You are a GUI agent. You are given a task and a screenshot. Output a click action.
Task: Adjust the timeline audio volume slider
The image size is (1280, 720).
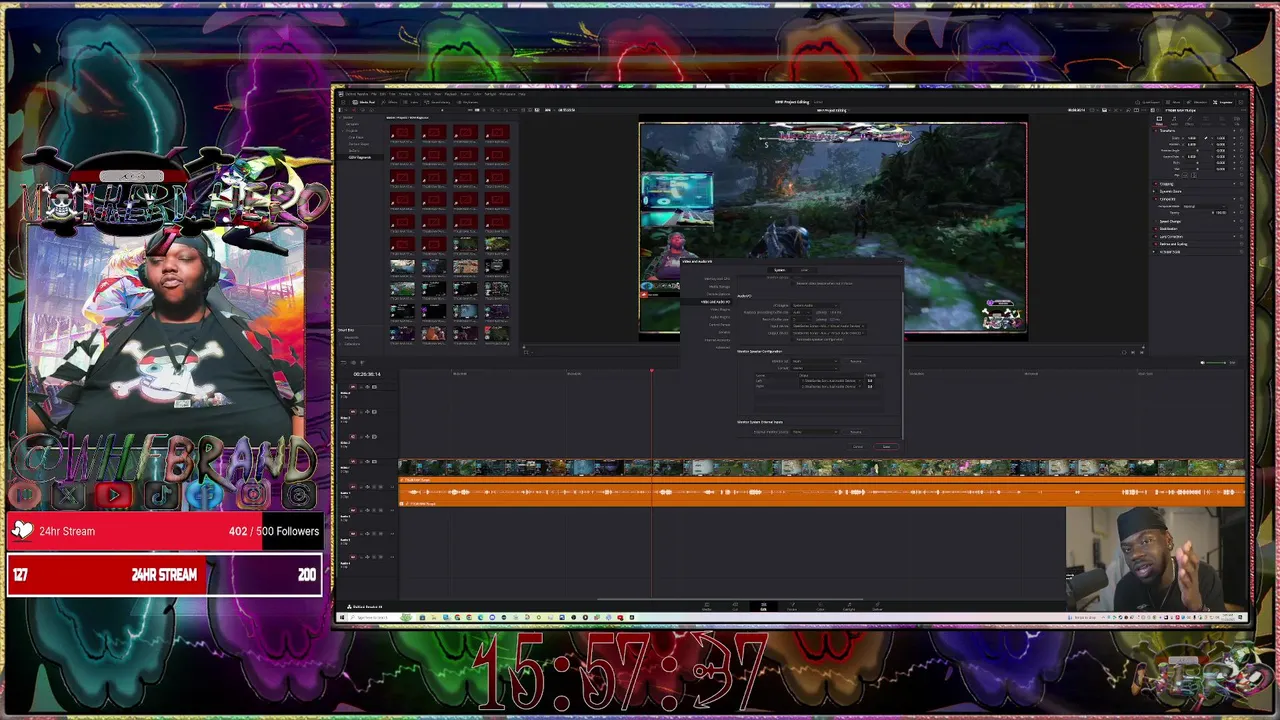1217,362
